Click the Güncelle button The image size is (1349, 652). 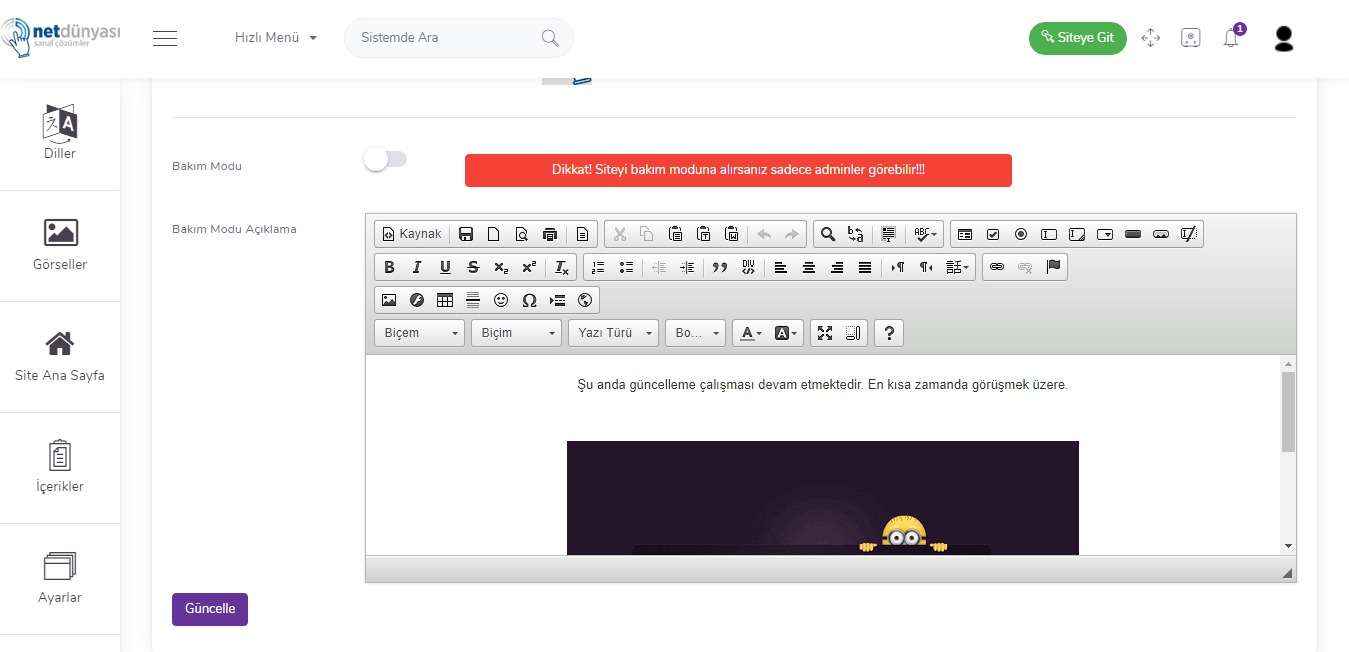point(210,609)
